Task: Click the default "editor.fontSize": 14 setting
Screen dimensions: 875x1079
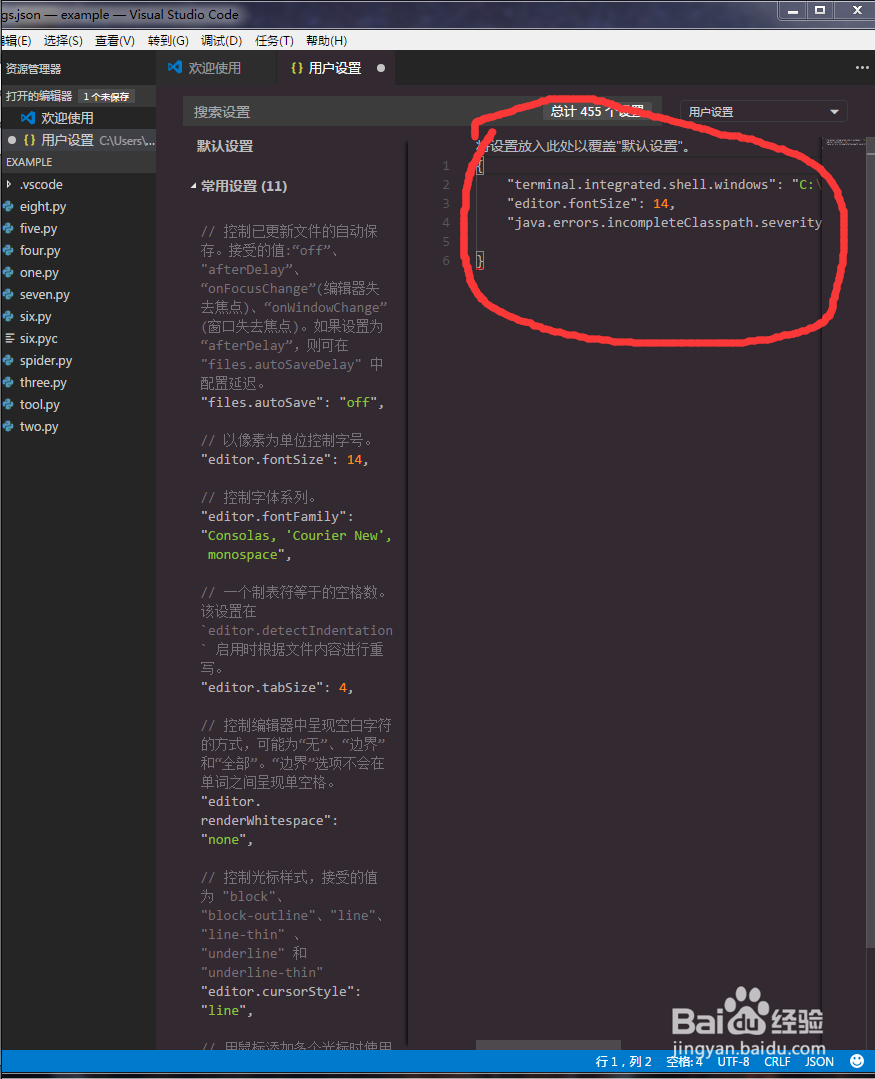Action: point(285,460)
